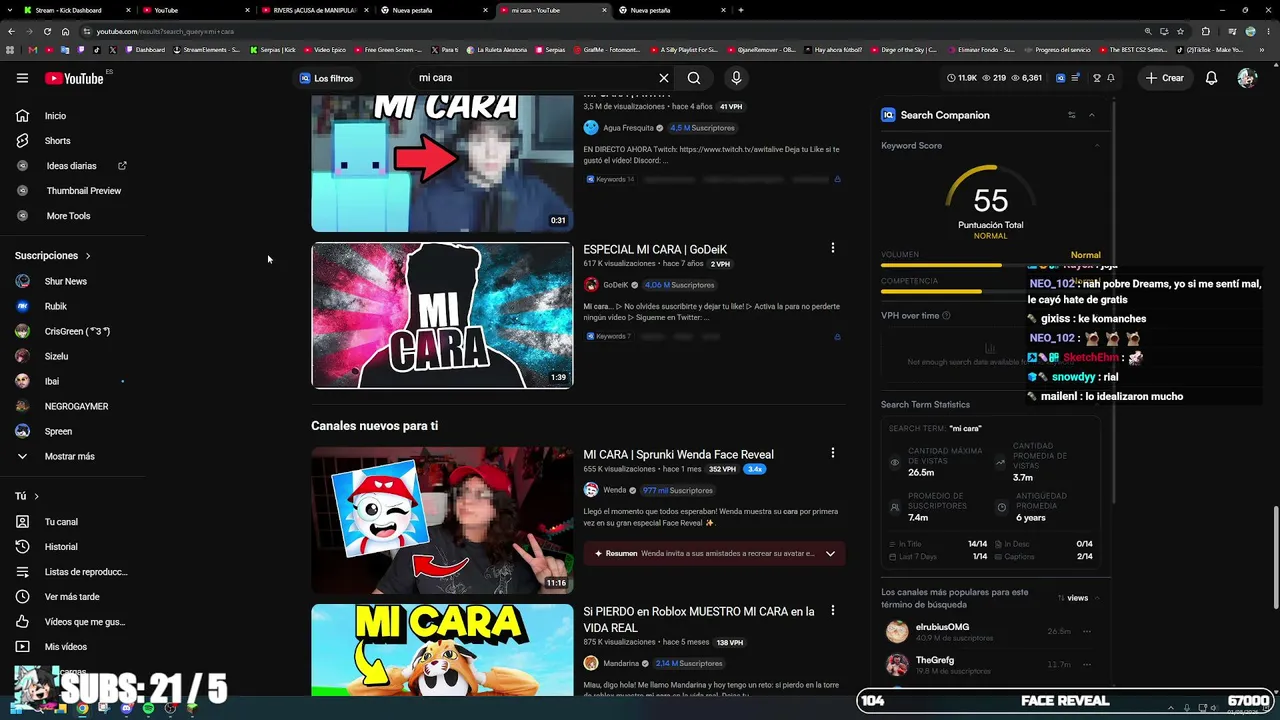This screenshot has width=1280, height=720.
Task: Visit the Wenda channel
Action: point(614,490)
